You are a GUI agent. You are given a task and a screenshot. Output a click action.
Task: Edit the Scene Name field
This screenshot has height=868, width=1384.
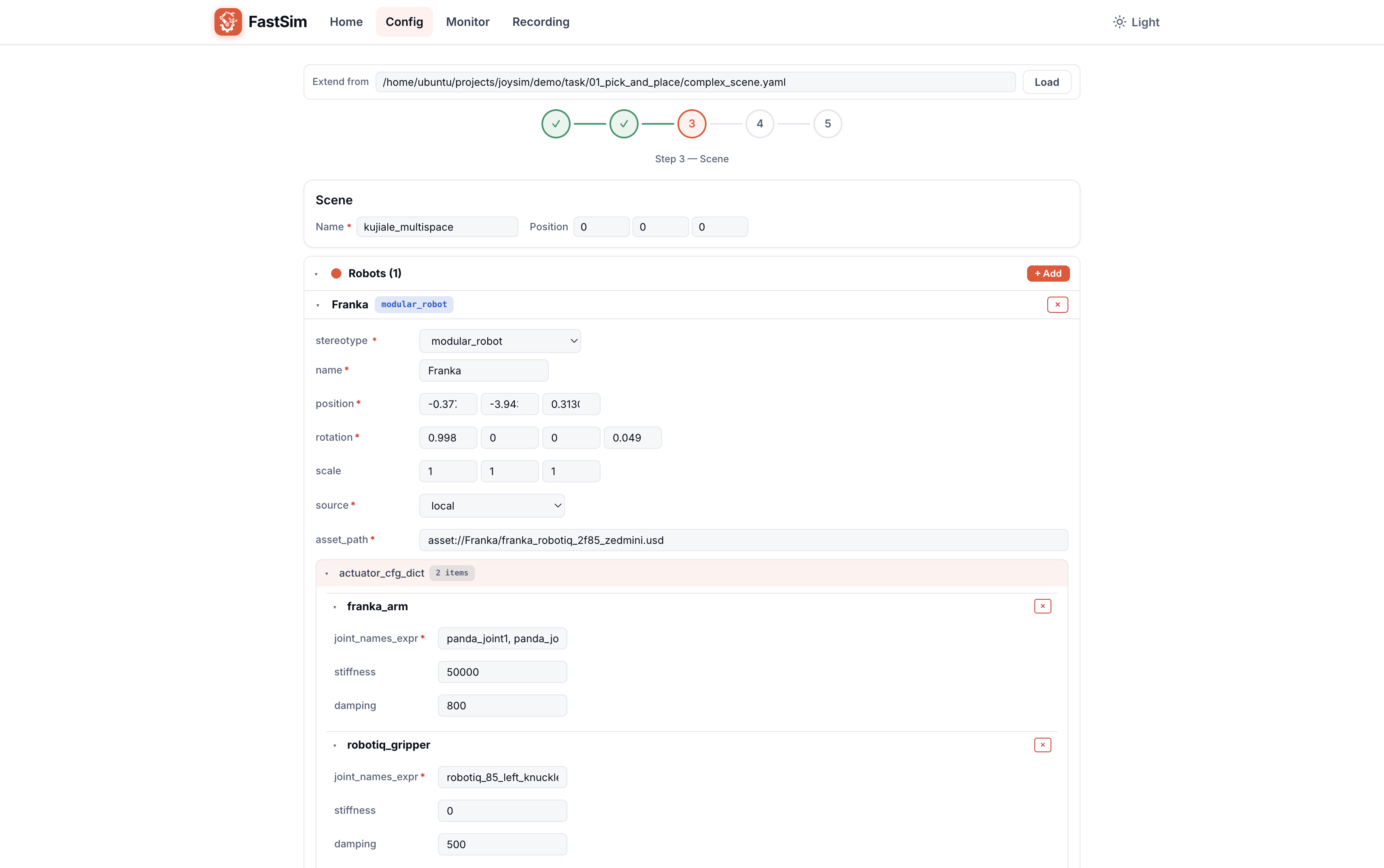437,227
